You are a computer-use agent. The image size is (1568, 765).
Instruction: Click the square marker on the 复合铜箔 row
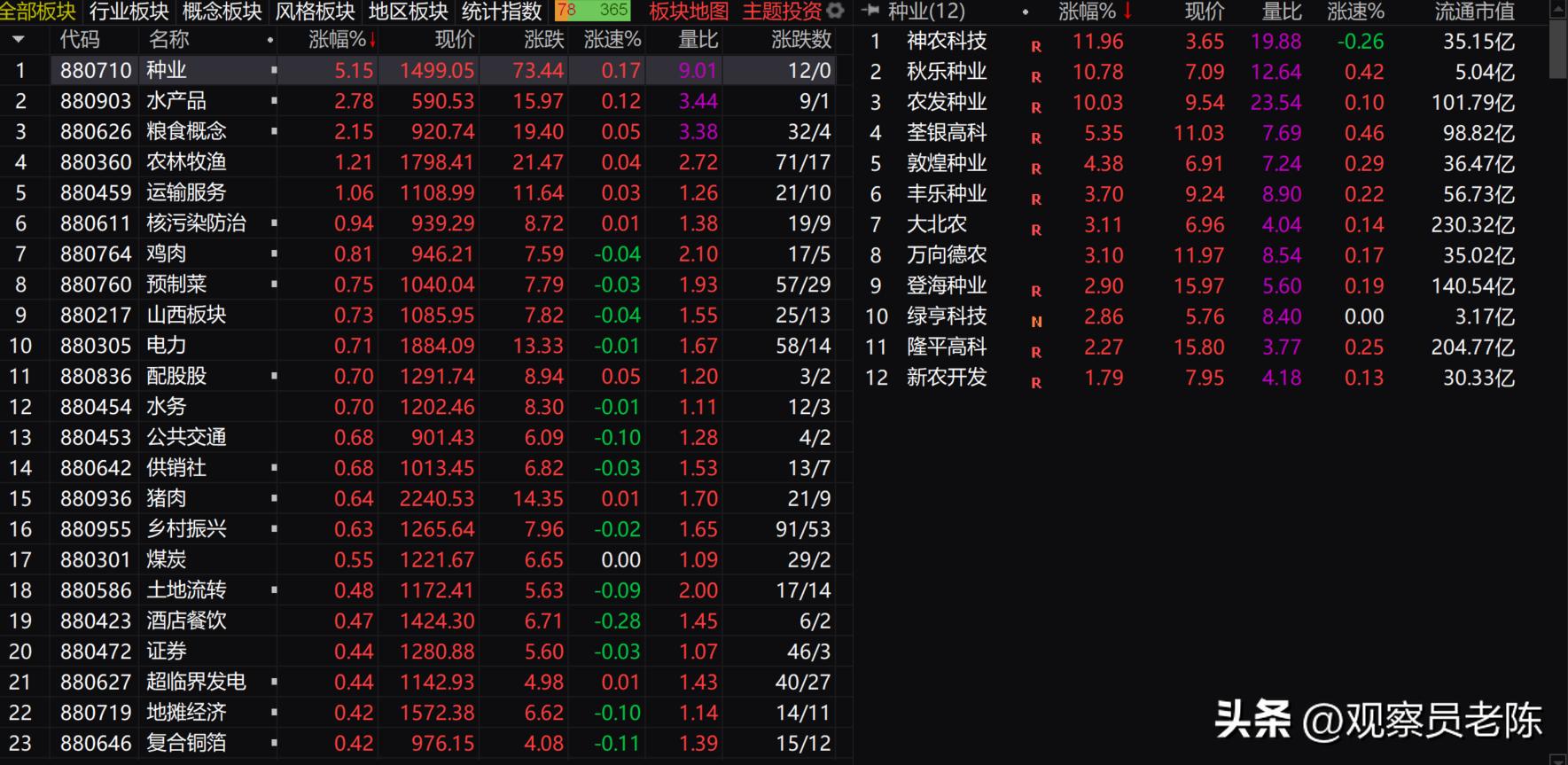(274, 743)
